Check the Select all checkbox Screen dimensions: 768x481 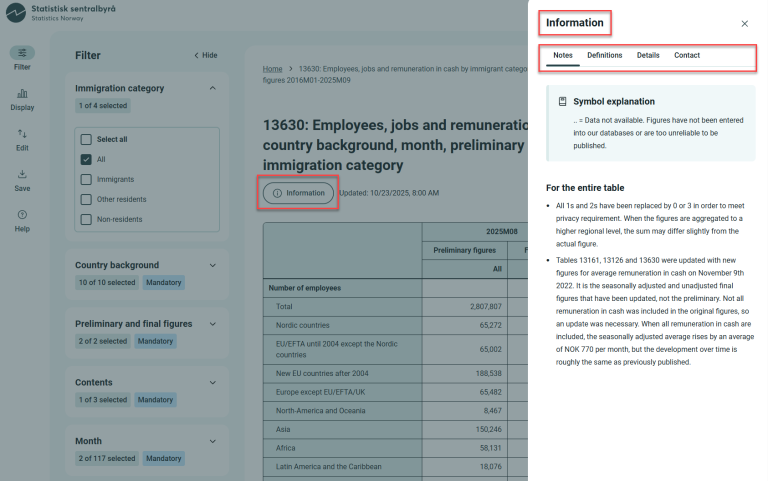(x=86, y=140)
